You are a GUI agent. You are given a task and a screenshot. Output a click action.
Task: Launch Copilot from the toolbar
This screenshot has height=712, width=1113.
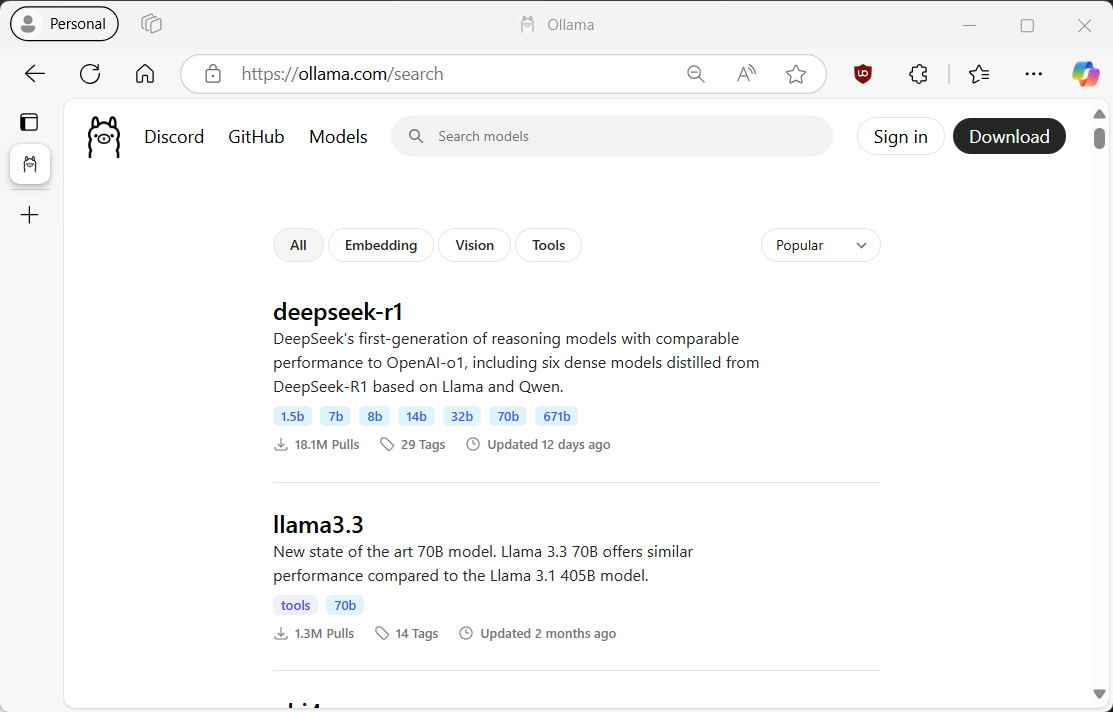pos(1085,74)
